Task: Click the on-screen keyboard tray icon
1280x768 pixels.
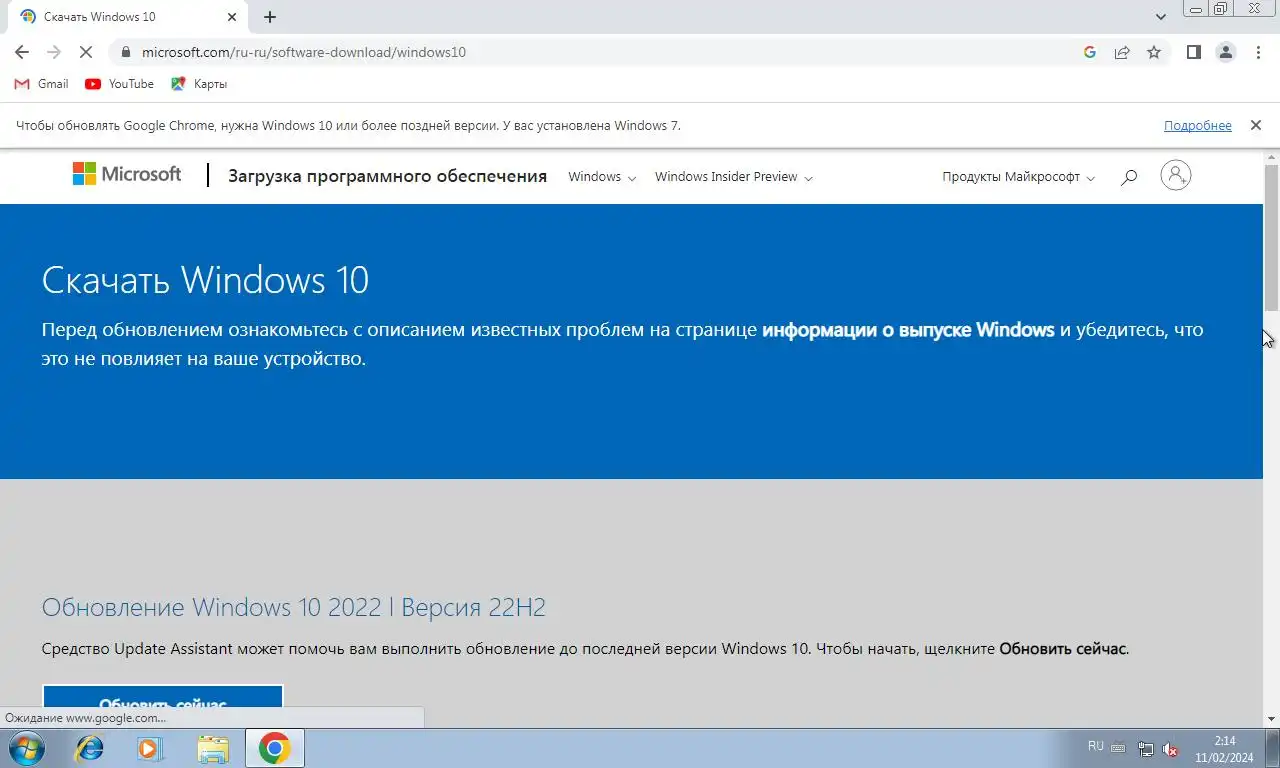Action: pyautogui.click(x=1119, y=748)
